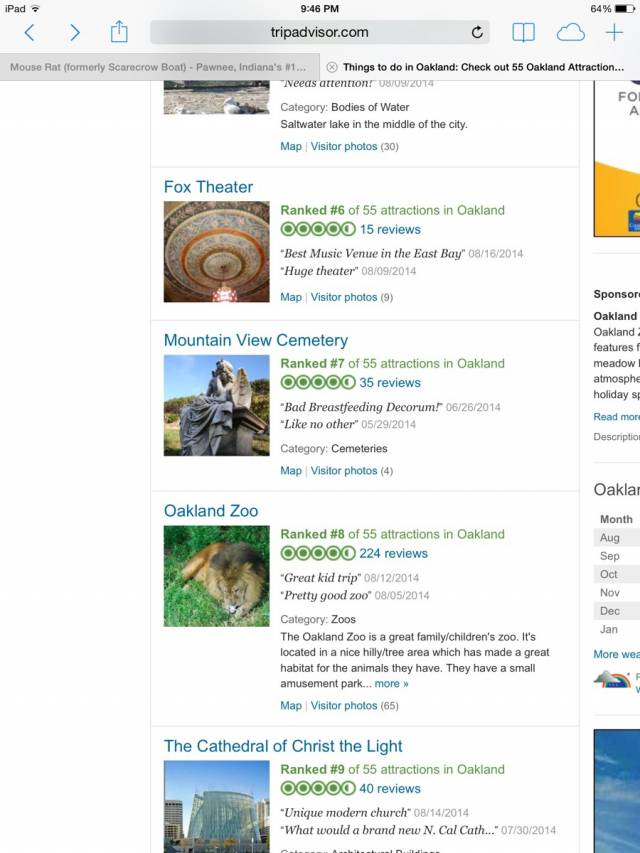Open the "Great kid trip" review
Viewport: 640px width, 853px height.
coord(321,578)
